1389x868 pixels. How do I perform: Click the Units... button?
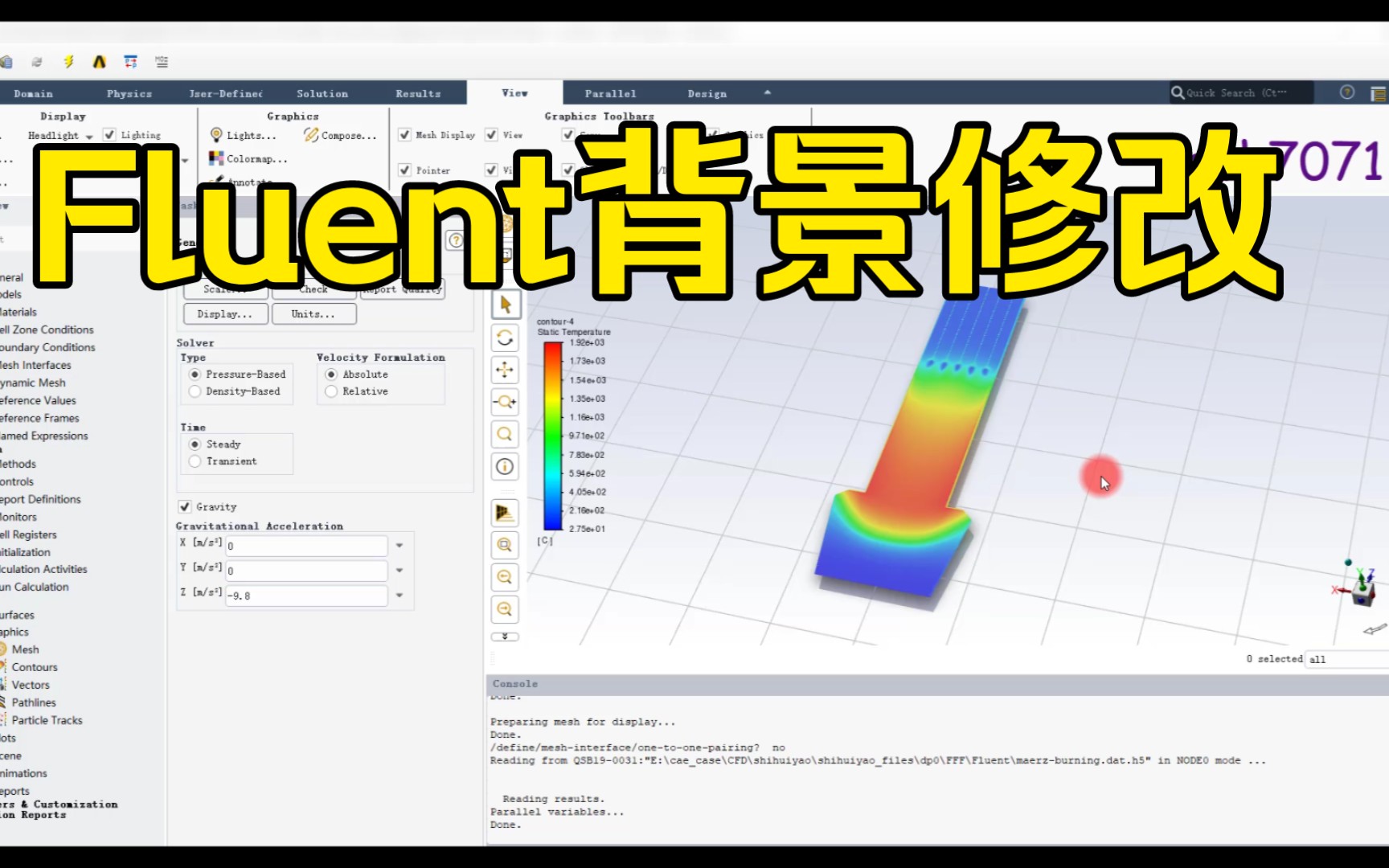(x=313, y=313)
